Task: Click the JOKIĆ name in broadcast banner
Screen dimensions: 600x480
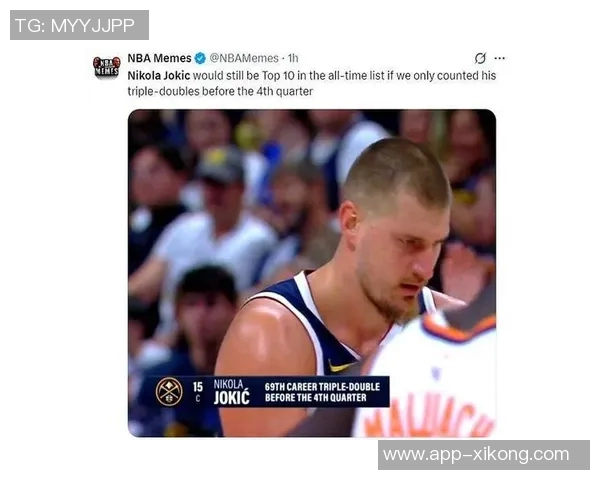Action: (x=232, y=398)
